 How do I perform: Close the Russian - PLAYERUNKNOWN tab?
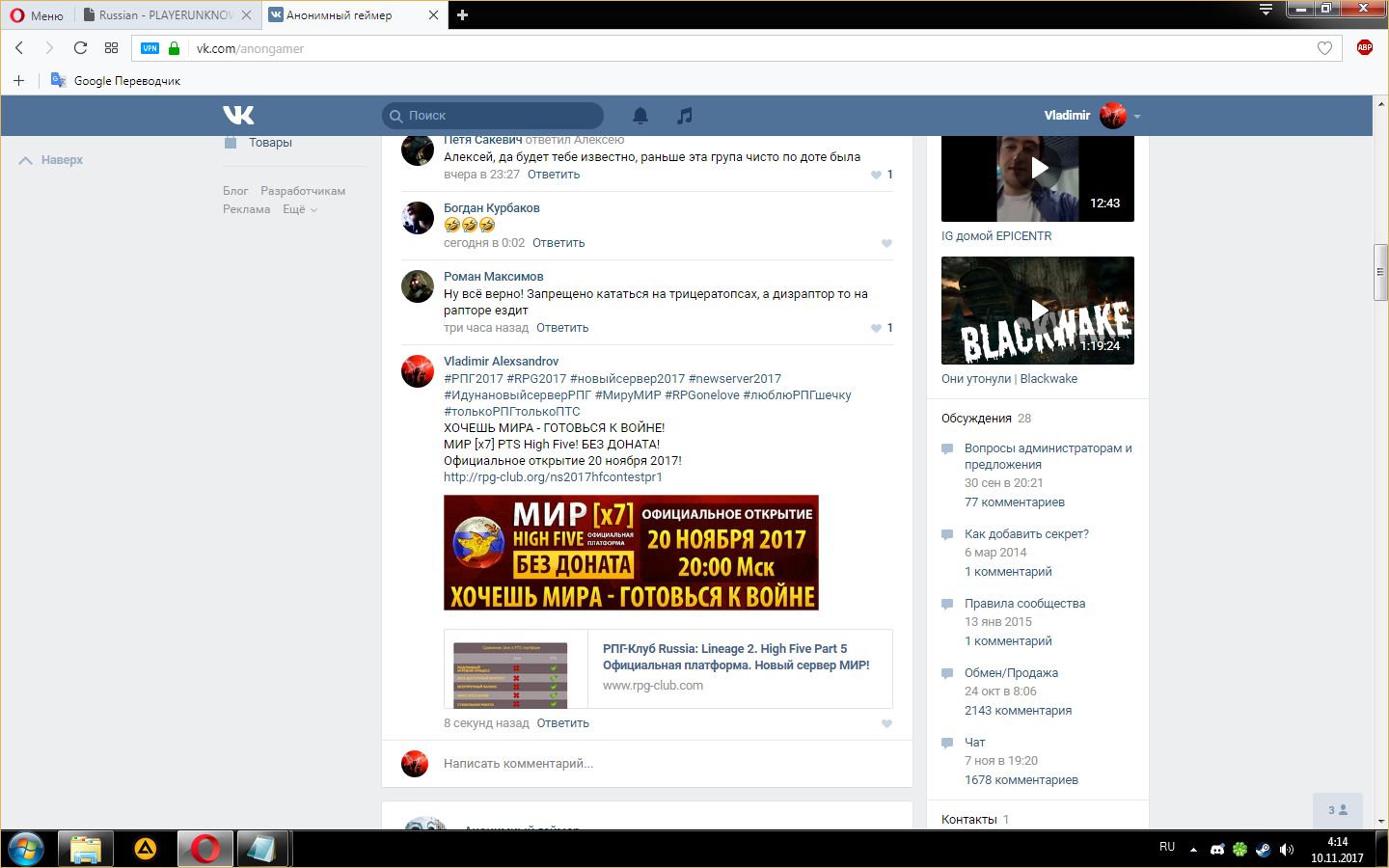(x=247, y=14)
